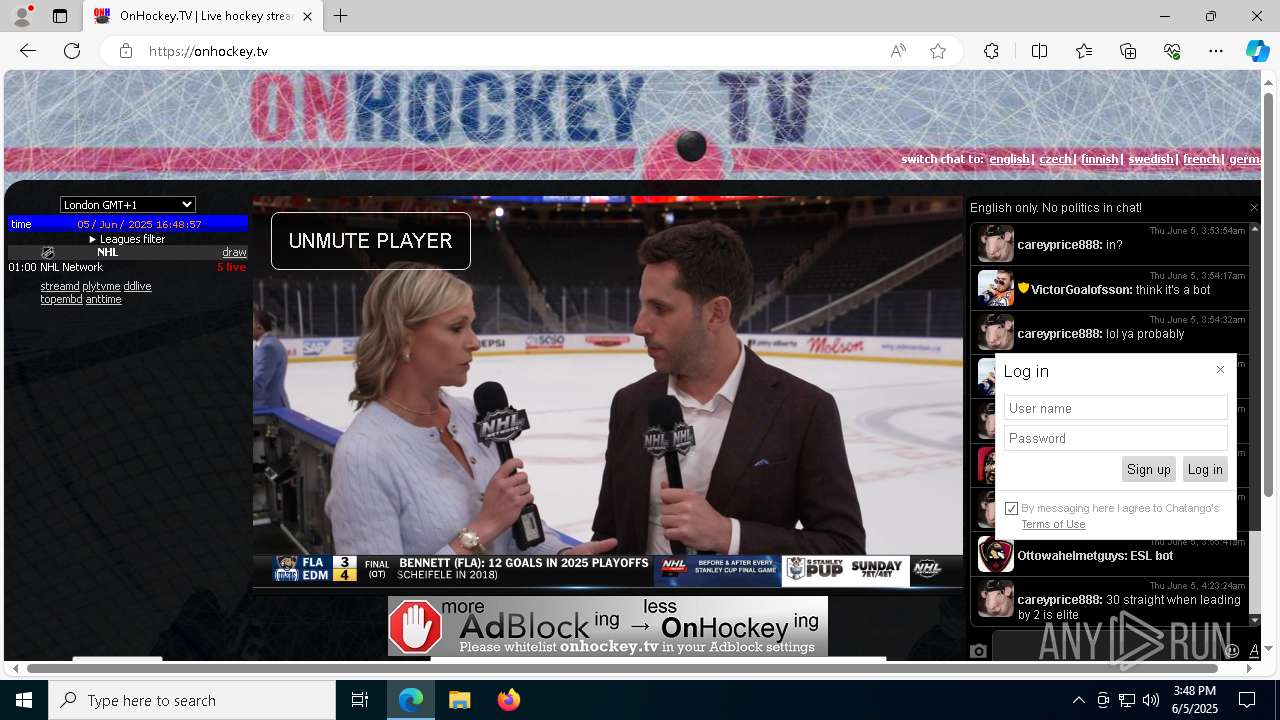
Task: Click the Log in button
Action: [1204, 469]
